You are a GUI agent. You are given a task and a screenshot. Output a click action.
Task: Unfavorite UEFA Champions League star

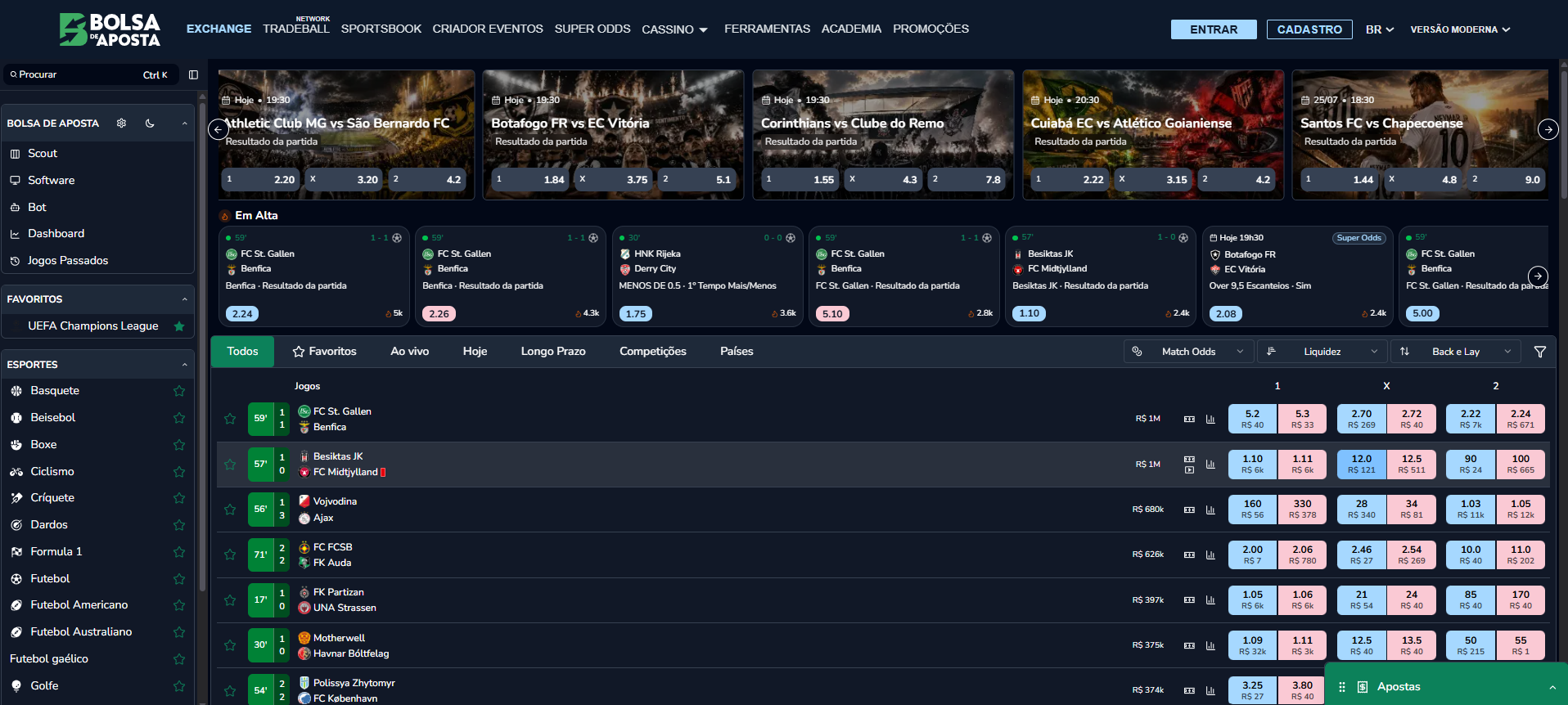(x=179, y=326)
